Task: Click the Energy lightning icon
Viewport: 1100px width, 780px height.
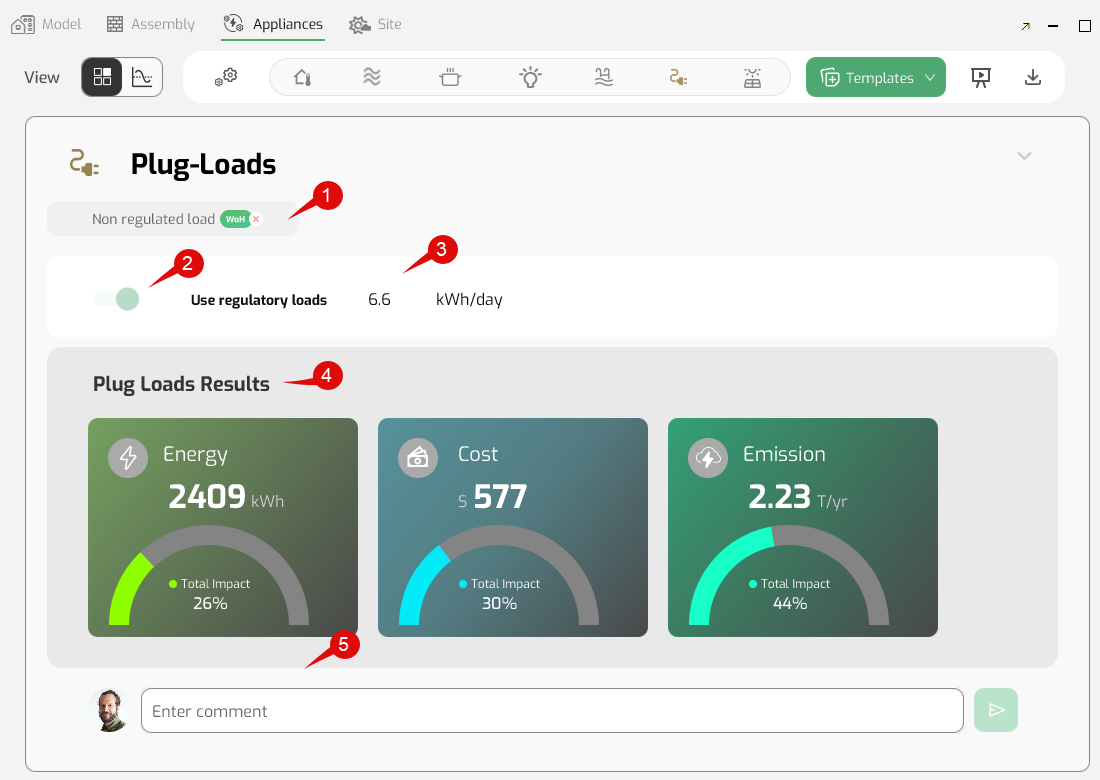Action: [x=128, y=458]
